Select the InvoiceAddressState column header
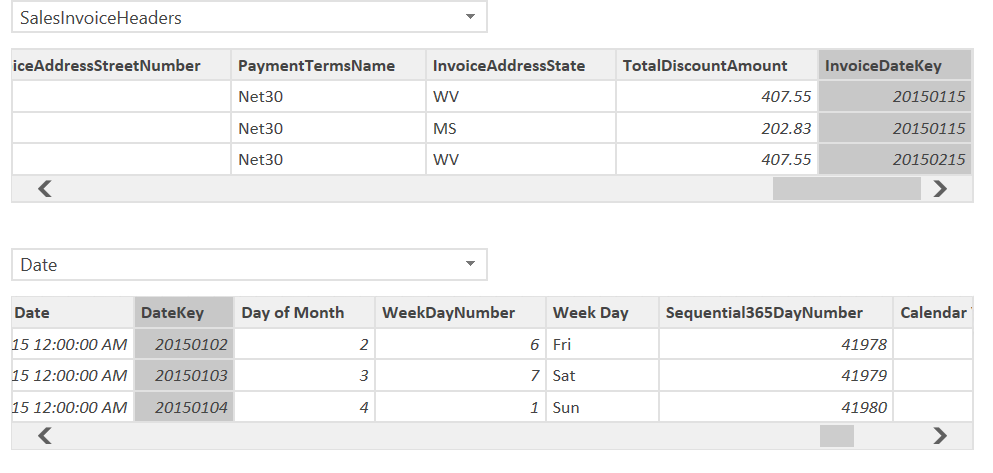Image resolution: width=993 pixels, height=473 pixels. pos(520,66)
